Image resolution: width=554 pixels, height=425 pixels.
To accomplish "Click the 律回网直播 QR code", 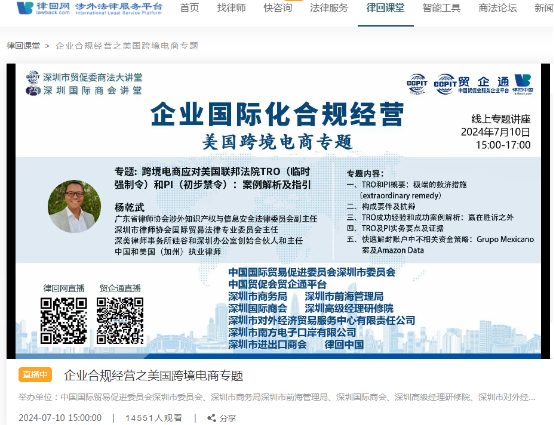I will point(64,320).
